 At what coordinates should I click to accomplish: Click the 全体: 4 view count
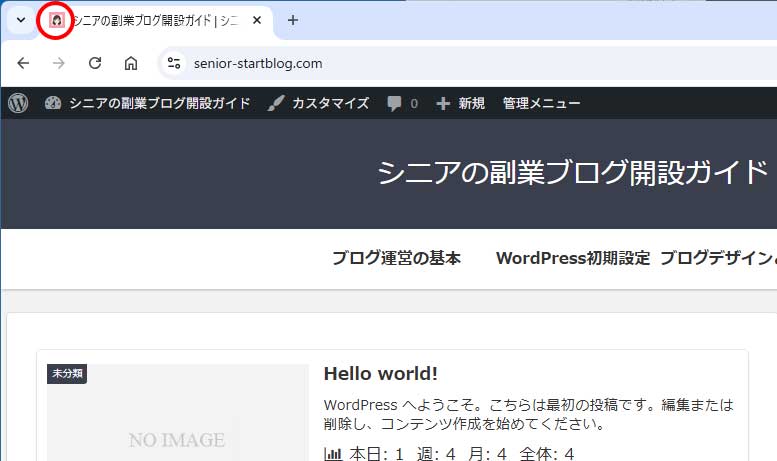547,454
